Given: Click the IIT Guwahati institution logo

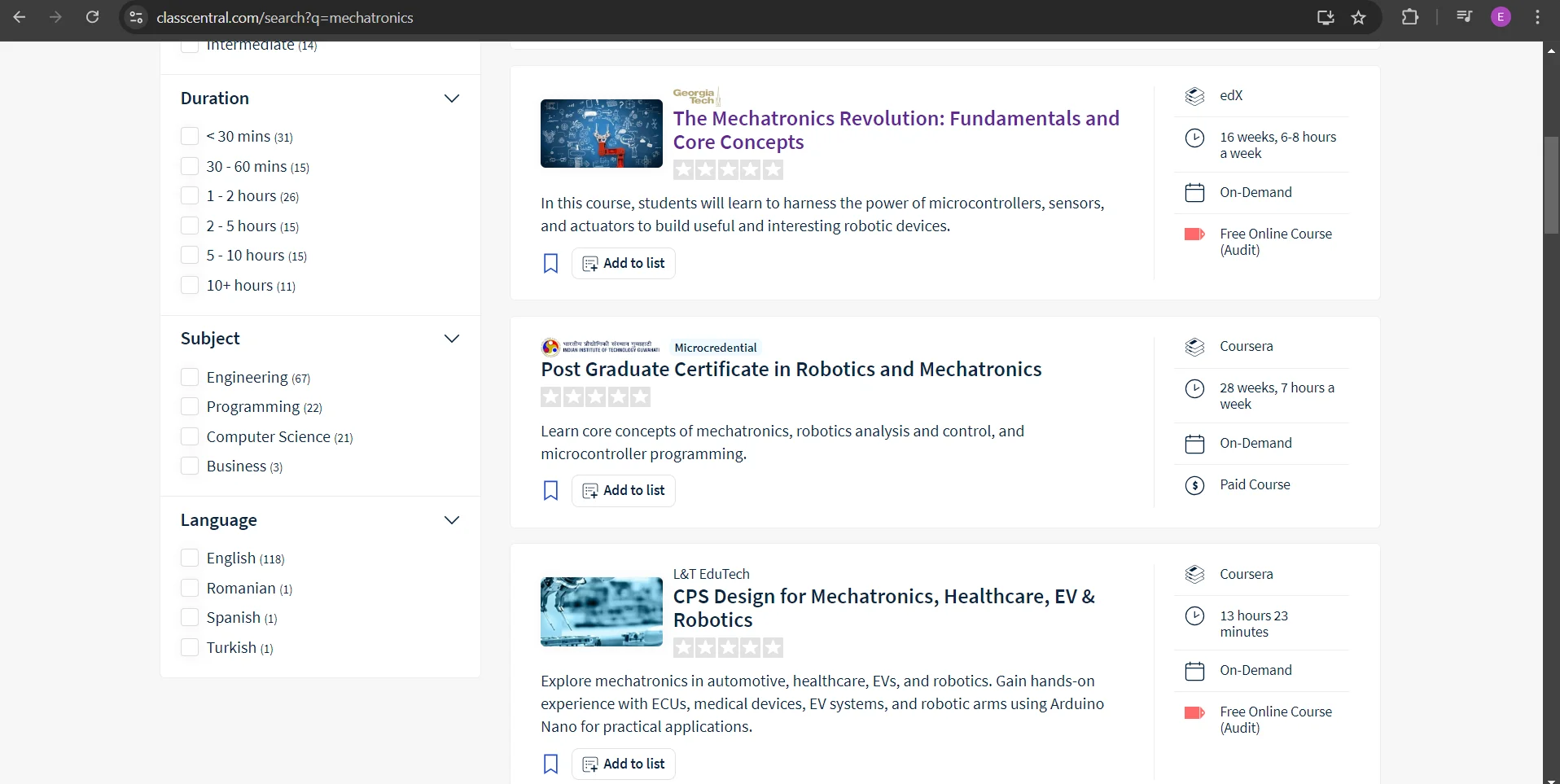Looking at the screenshot, I should 601,348.
